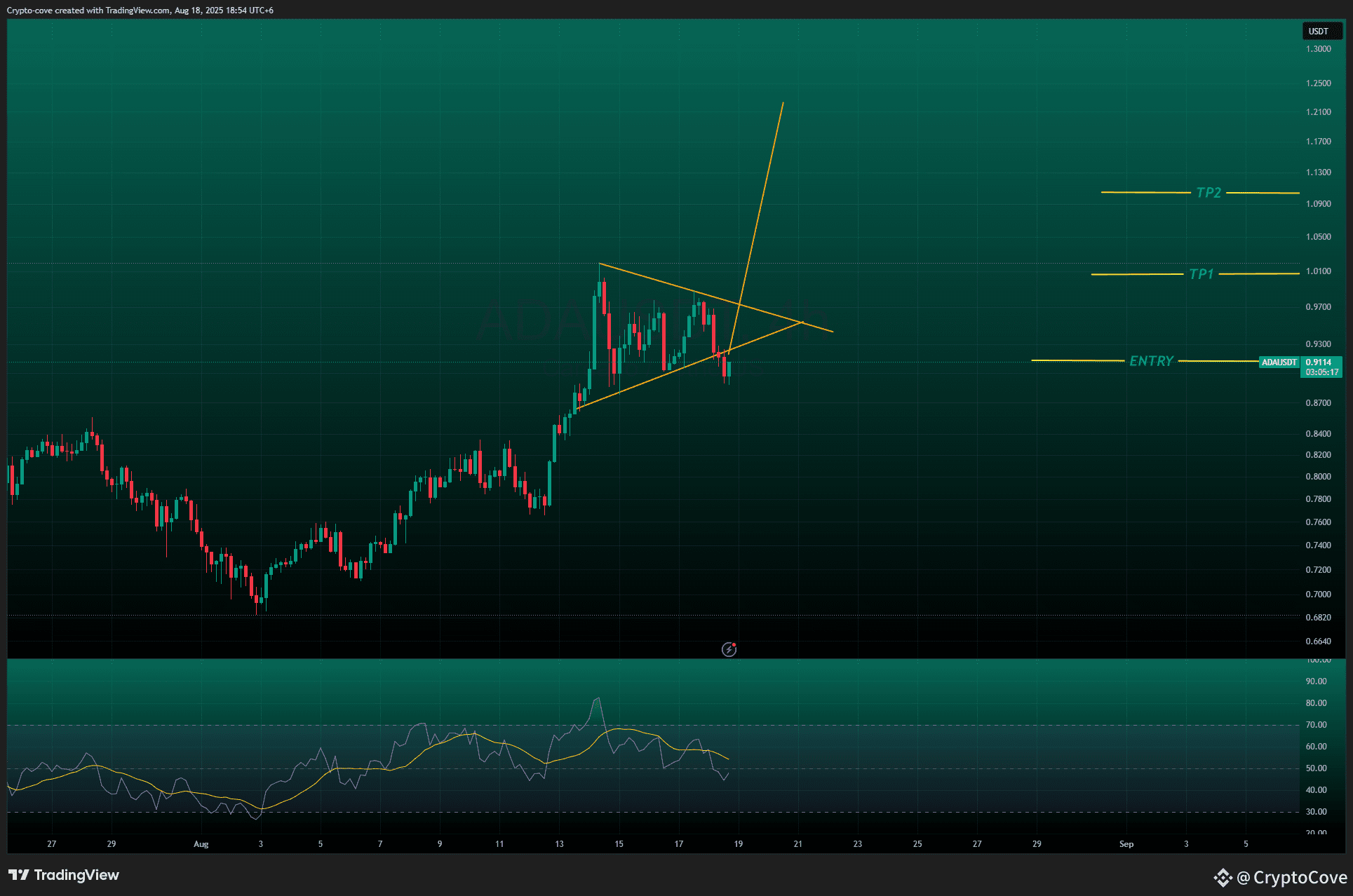This screenshot has width=1353, height=896.
Task: Click the 70.00 RSI scale level
Action: (1316, 725)
